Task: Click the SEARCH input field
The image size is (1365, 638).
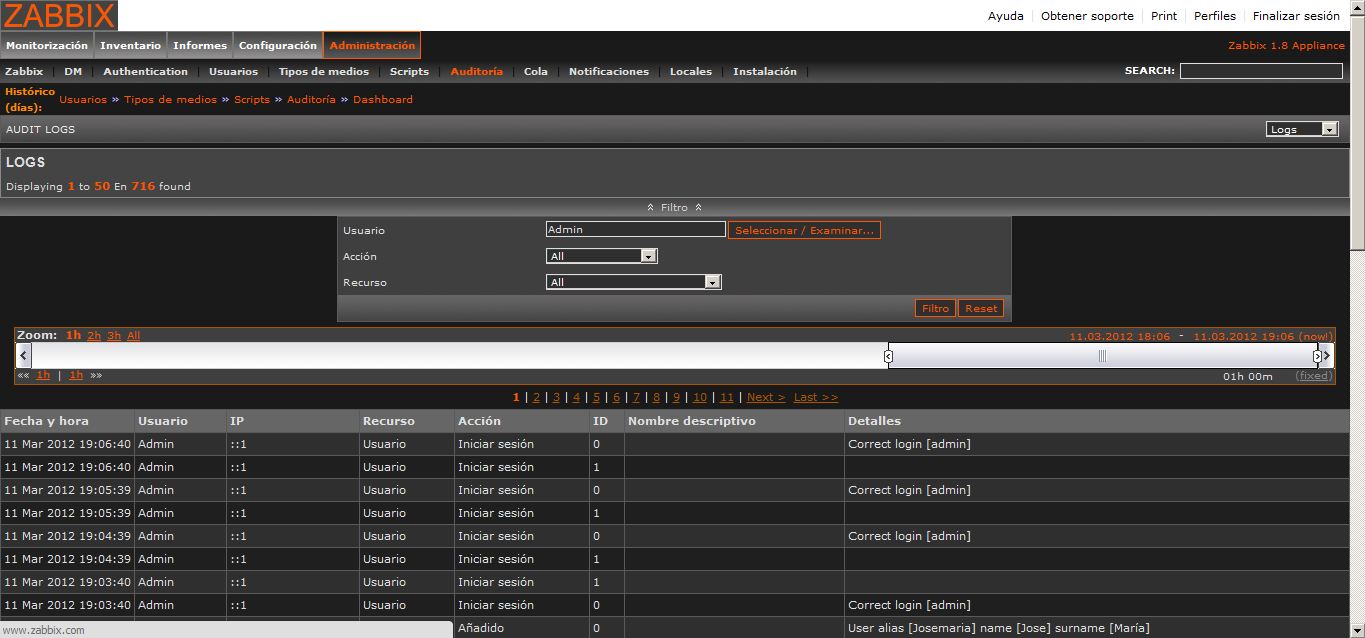Action: (x=1260, y=71)
